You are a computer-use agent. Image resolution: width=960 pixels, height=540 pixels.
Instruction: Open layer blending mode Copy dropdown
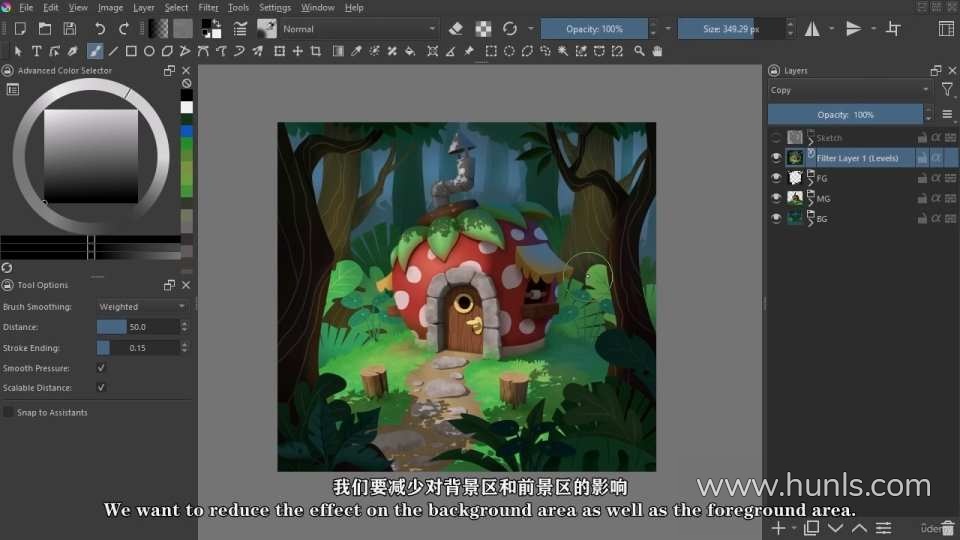pos(850,90)
